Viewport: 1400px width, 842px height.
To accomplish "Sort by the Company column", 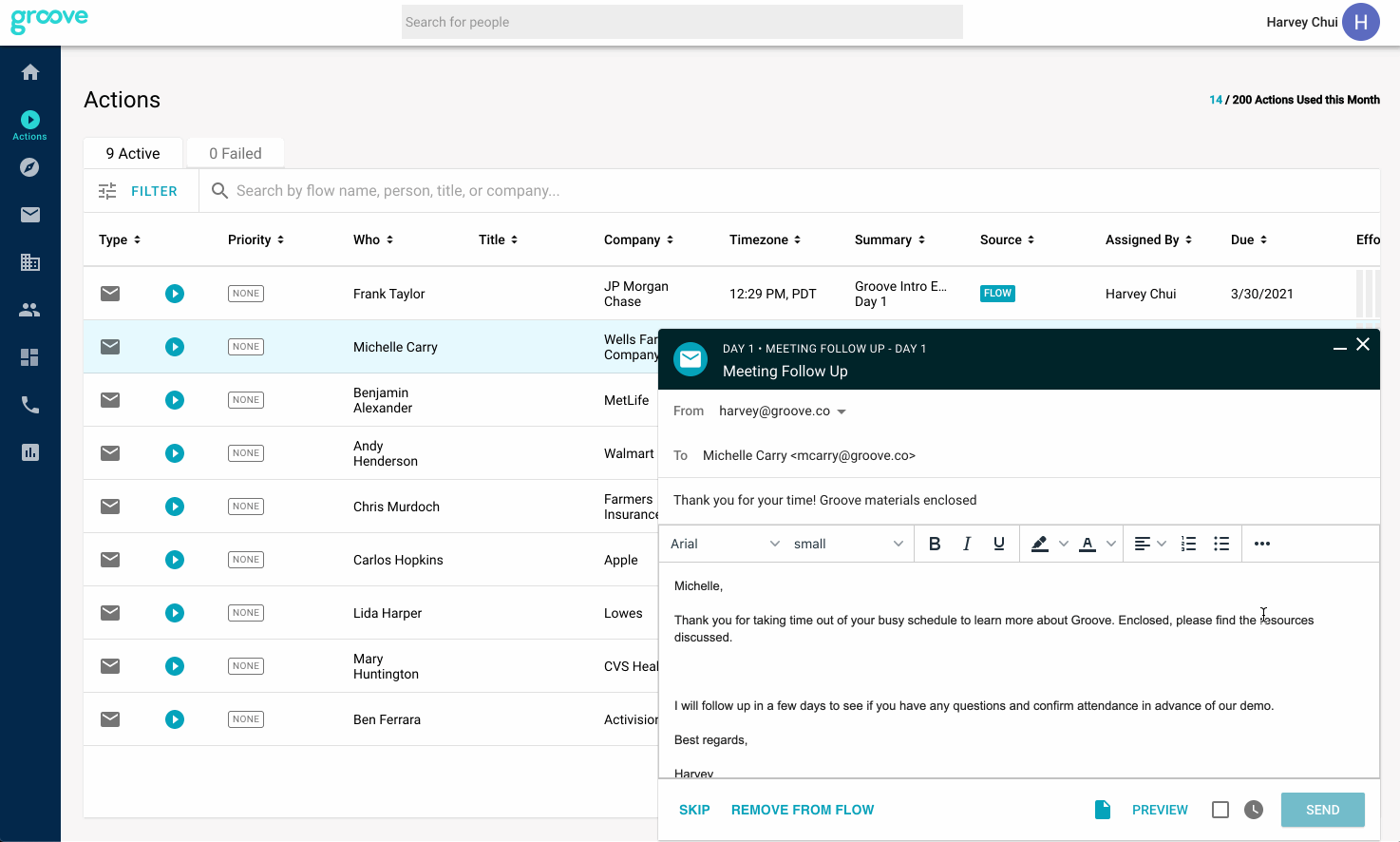I will tap(638, 239).
